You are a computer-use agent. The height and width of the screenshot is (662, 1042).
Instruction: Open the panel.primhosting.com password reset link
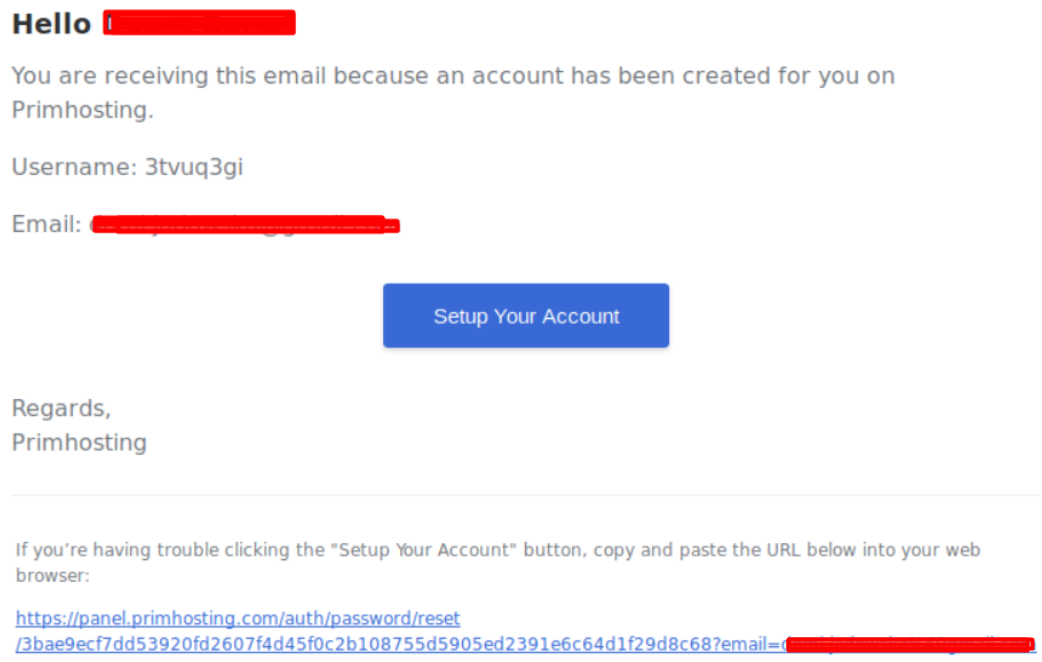coord(238,619)
